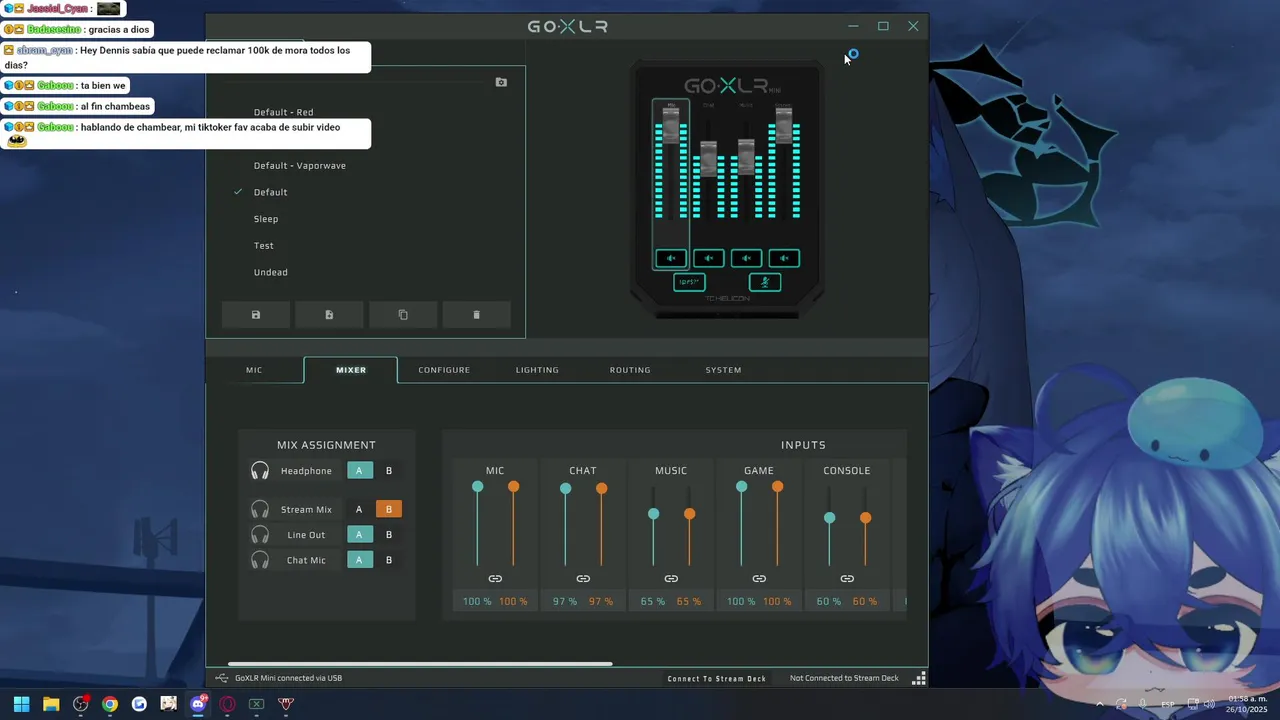Open Discord from the taskbar
The width and height of the screenshot is (1280, 720).
(198, 704)
